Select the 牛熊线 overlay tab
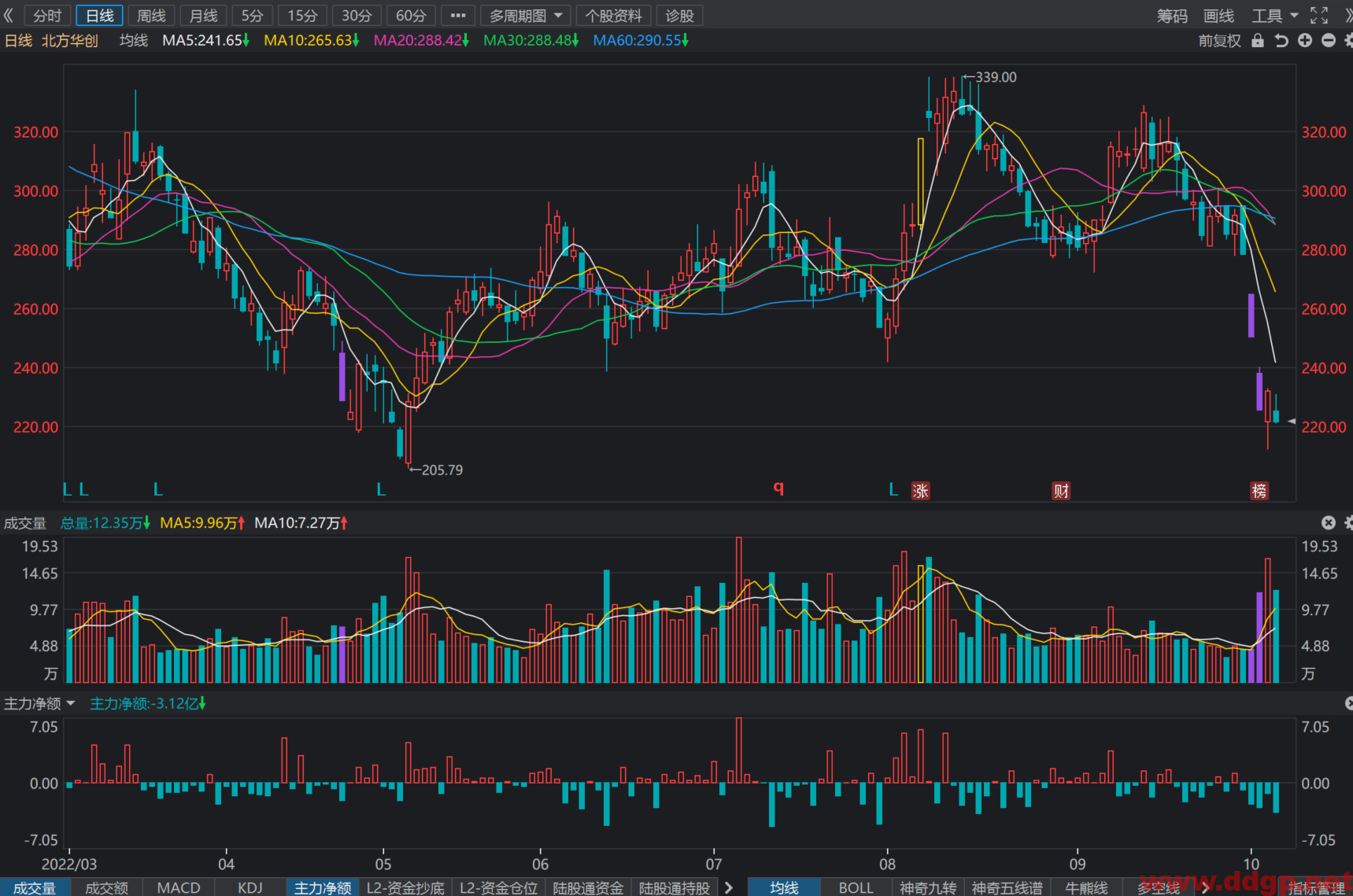This screenshot has width=1353, height=896. click(x=1086, y=887)
